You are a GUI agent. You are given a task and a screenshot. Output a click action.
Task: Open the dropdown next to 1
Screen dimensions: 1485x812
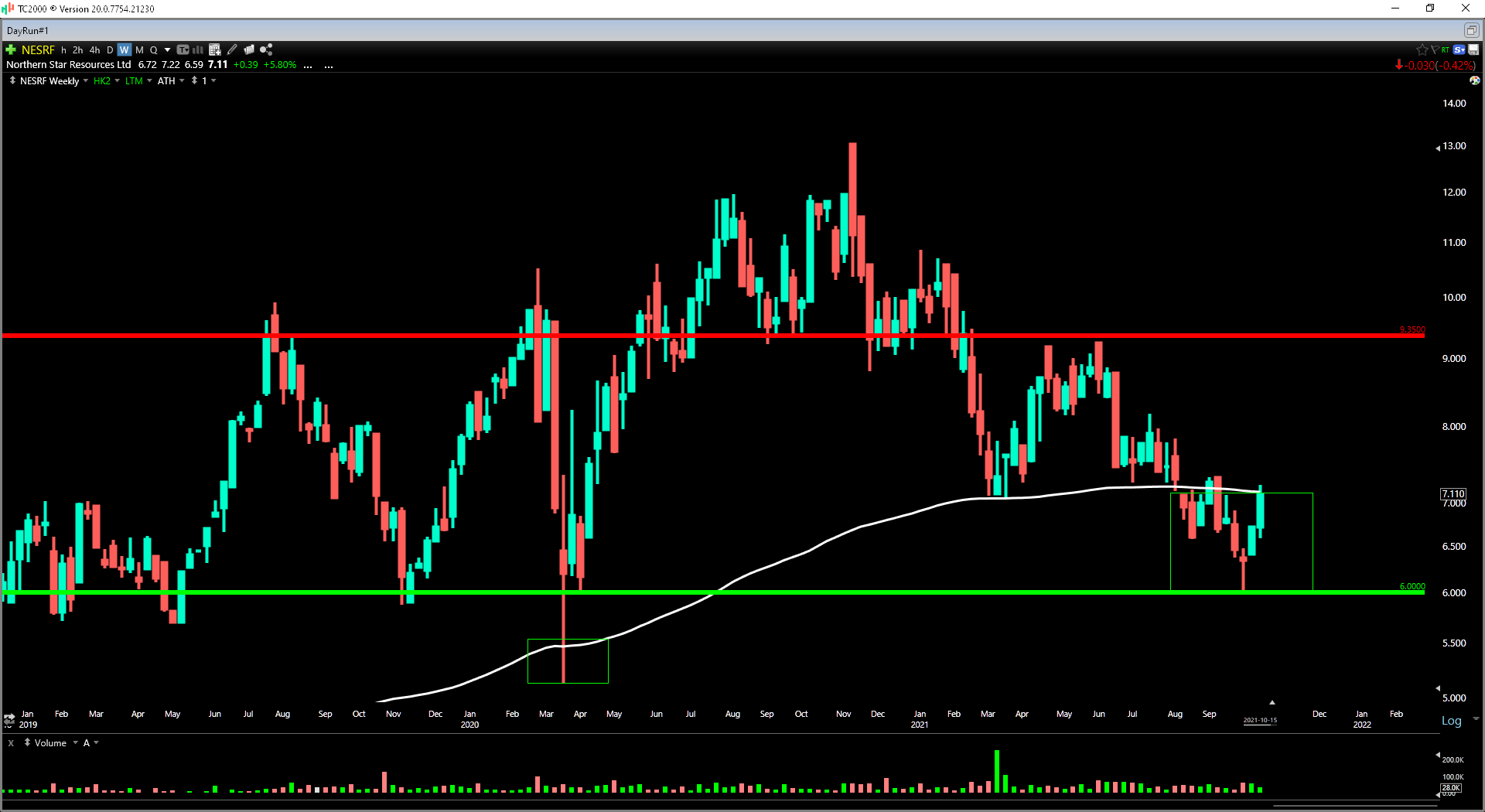(x=213, y=80)
